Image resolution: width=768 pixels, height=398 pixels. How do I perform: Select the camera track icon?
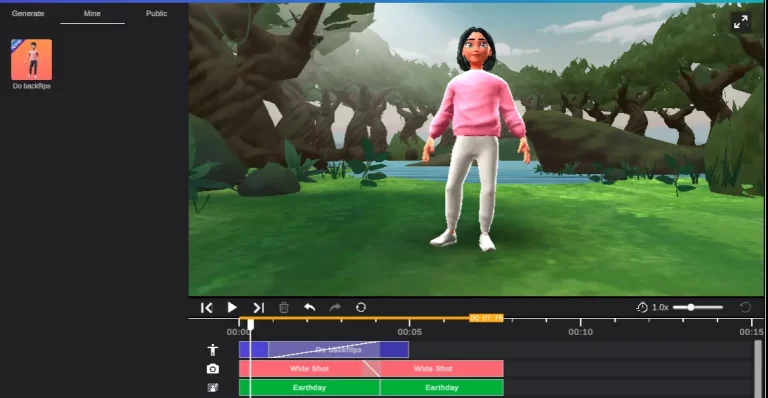pos(213,369)
